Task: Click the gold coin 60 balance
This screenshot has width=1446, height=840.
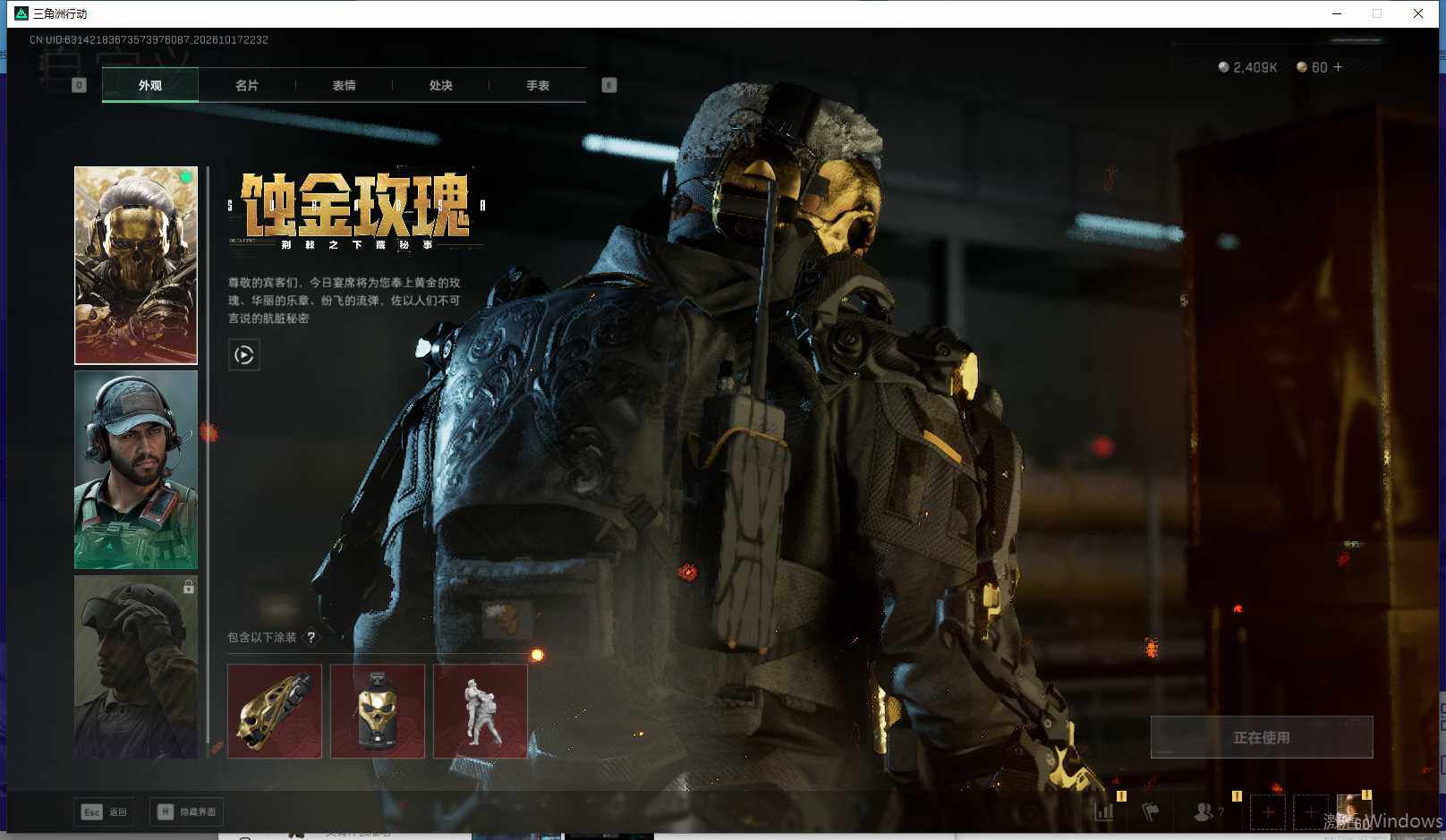Action: (x=1312, y=67)
